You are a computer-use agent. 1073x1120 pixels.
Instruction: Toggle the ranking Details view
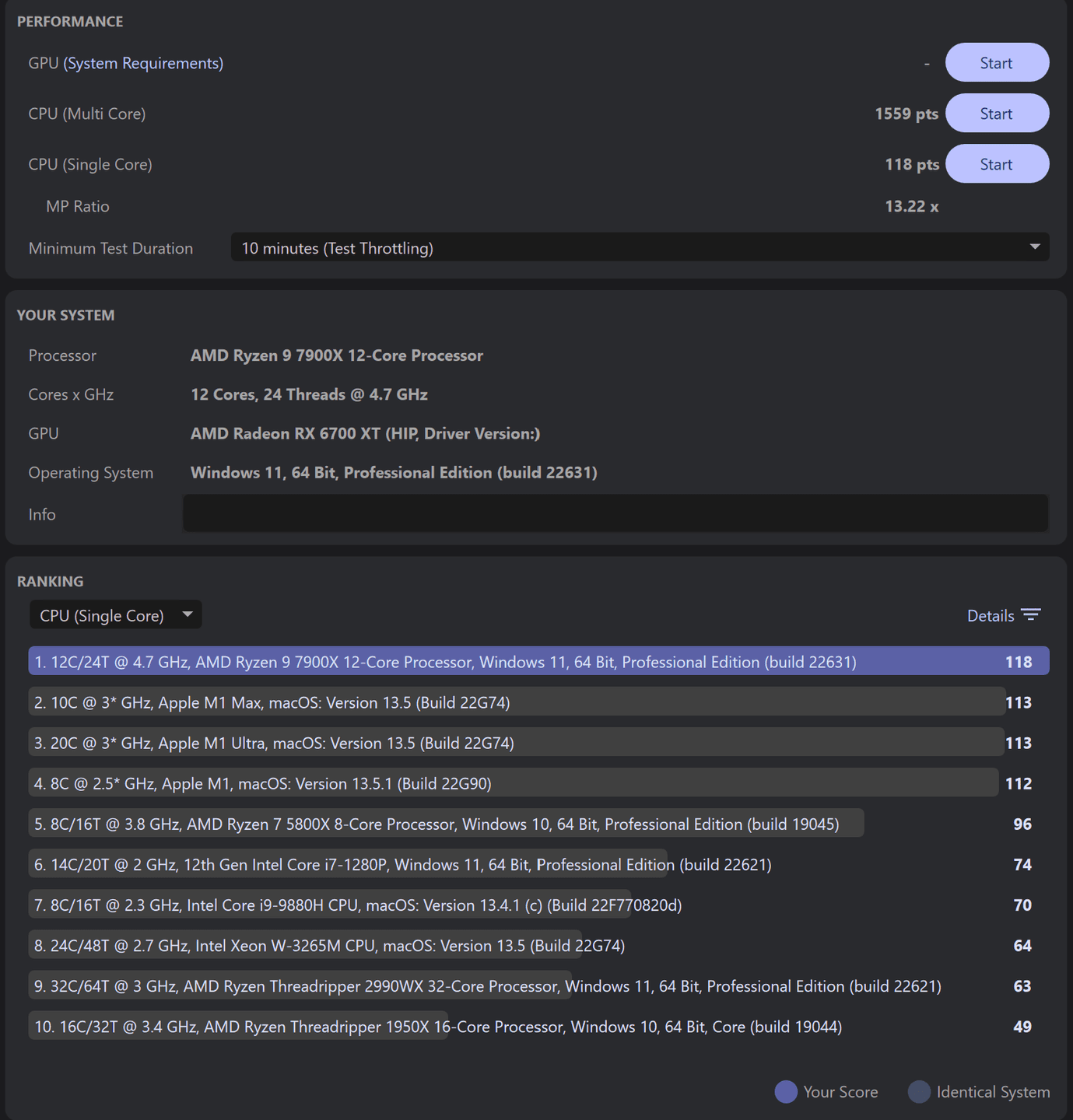pos(1003,615)
